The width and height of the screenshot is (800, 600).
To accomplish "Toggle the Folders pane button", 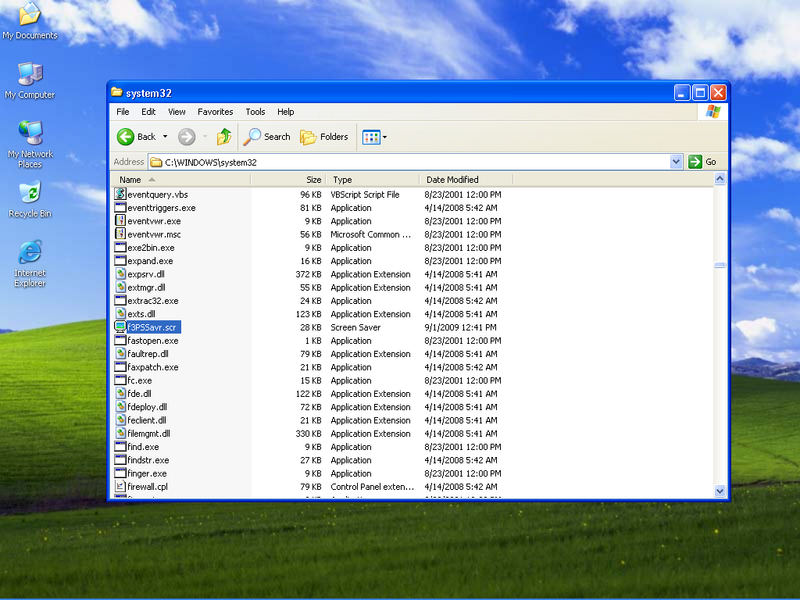I will pyautogui.click(x=324, y=137).
